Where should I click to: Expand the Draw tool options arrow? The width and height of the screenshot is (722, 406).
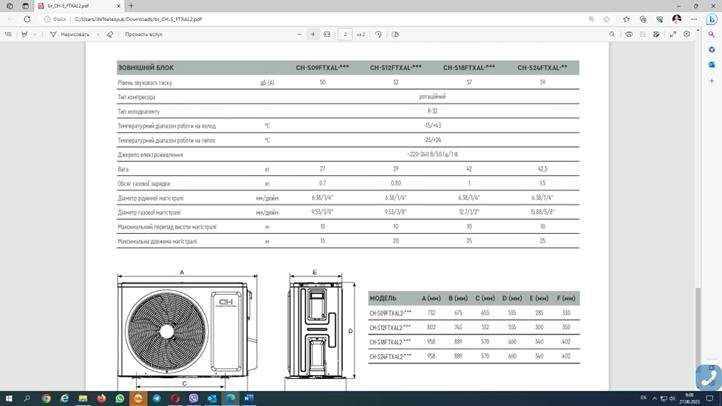(x=98, y=34)
